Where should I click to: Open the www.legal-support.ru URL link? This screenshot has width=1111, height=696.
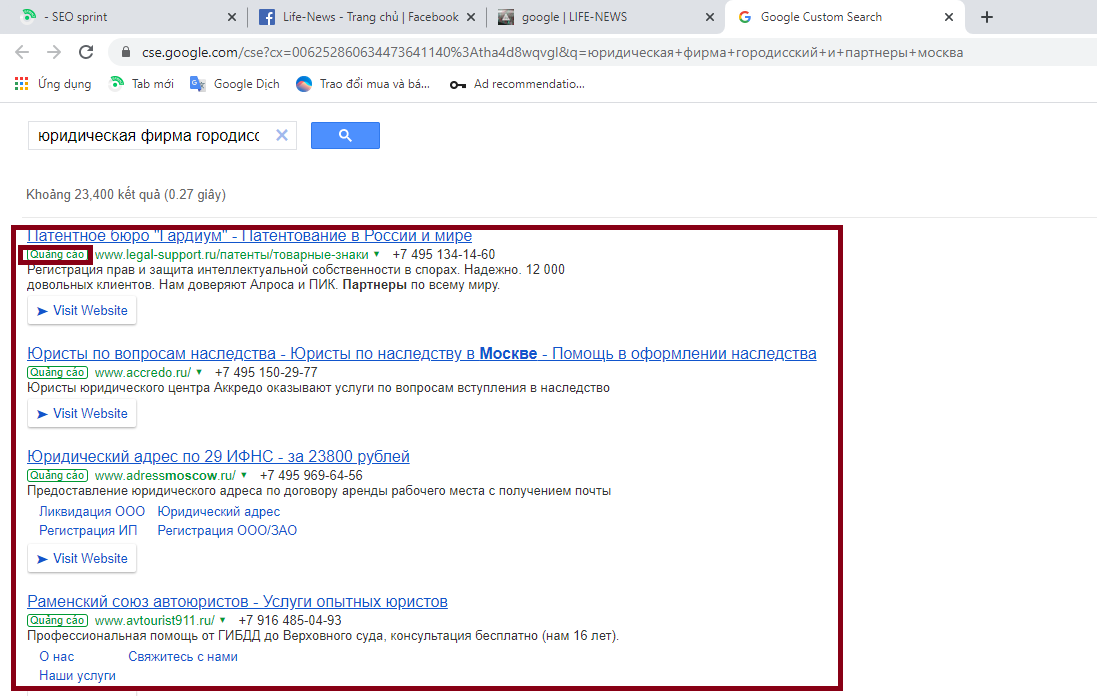coord(232,254)
